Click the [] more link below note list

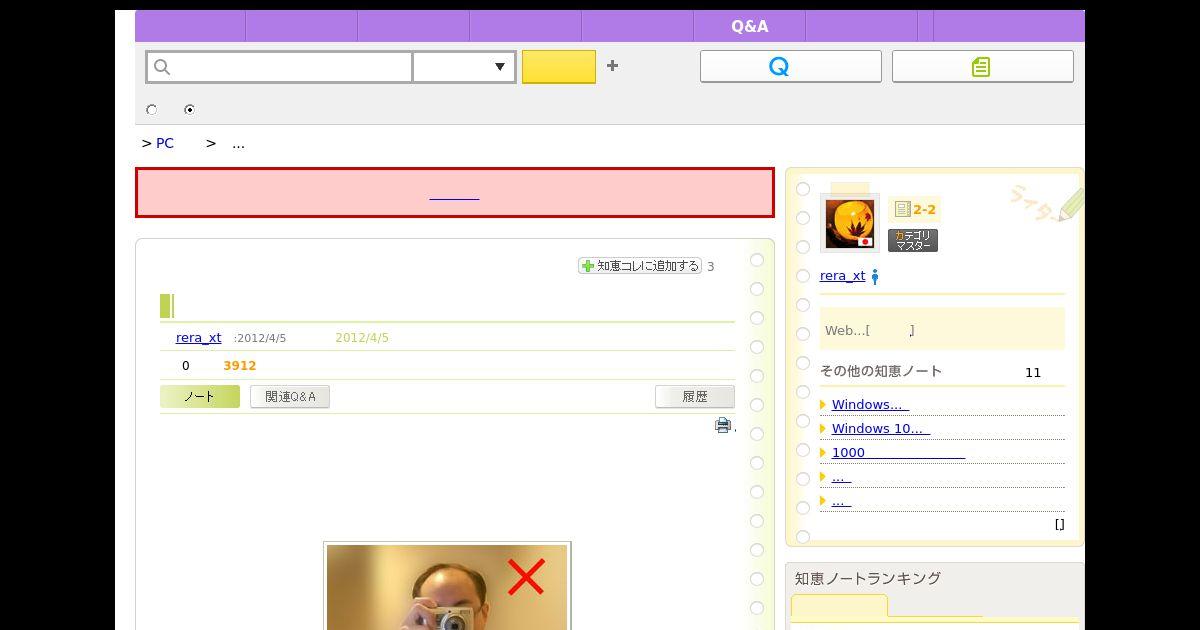(1059, 524)
